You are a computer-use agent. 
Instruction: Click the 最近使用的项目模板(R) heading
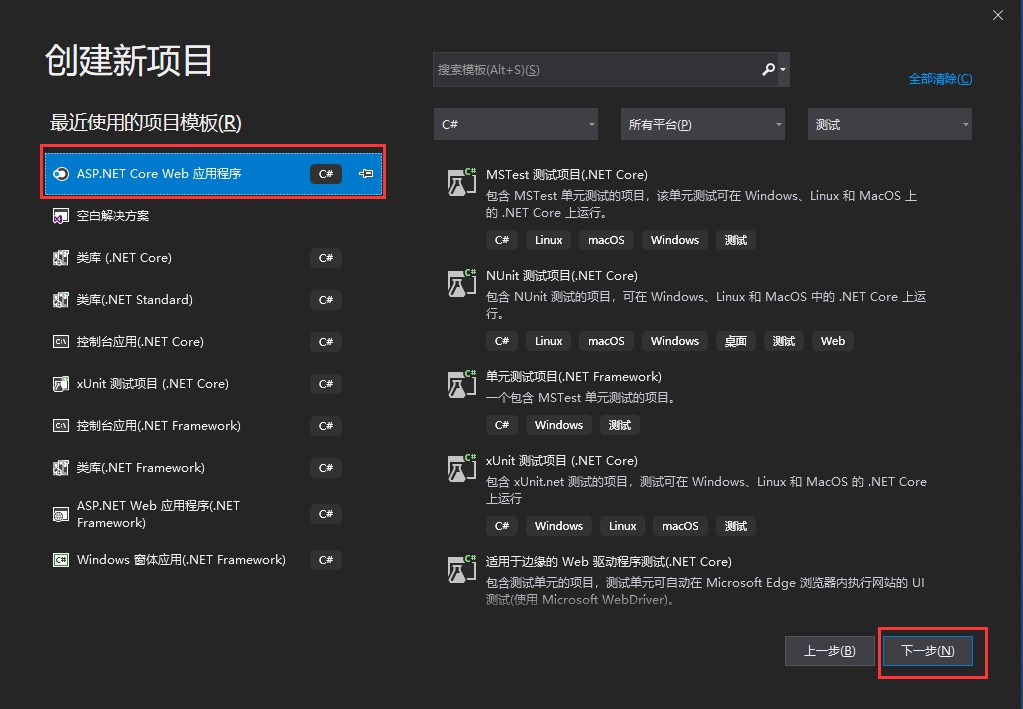[x=145, y=123]
